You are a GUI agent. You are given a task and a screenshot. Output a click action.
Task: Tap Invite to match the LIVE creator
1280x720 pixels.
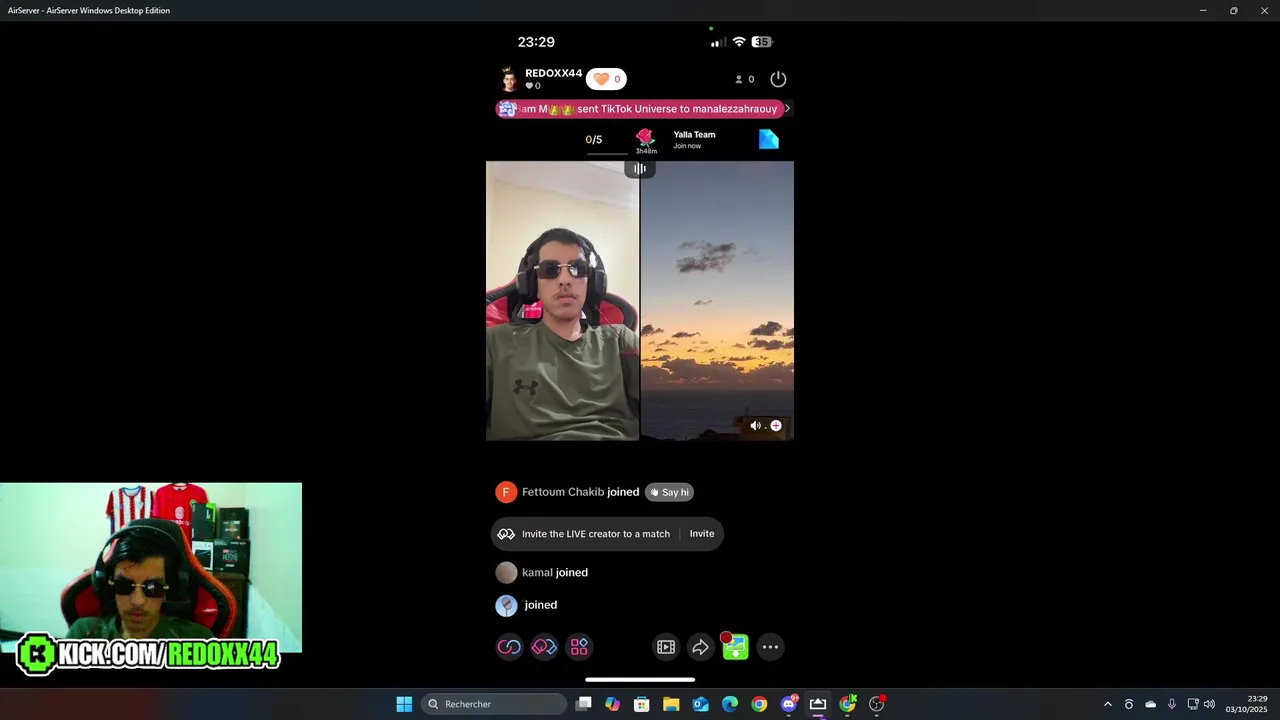702,533
